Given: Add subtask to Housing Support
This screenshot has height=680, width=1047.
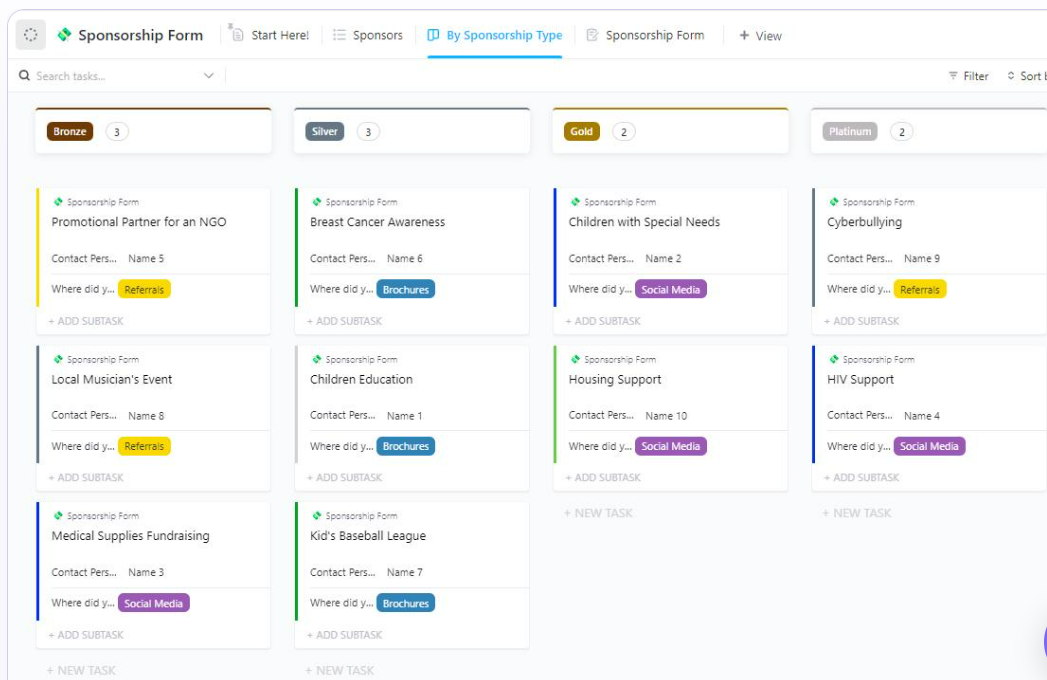Looking at the screenshot, I should click(603, 478).
